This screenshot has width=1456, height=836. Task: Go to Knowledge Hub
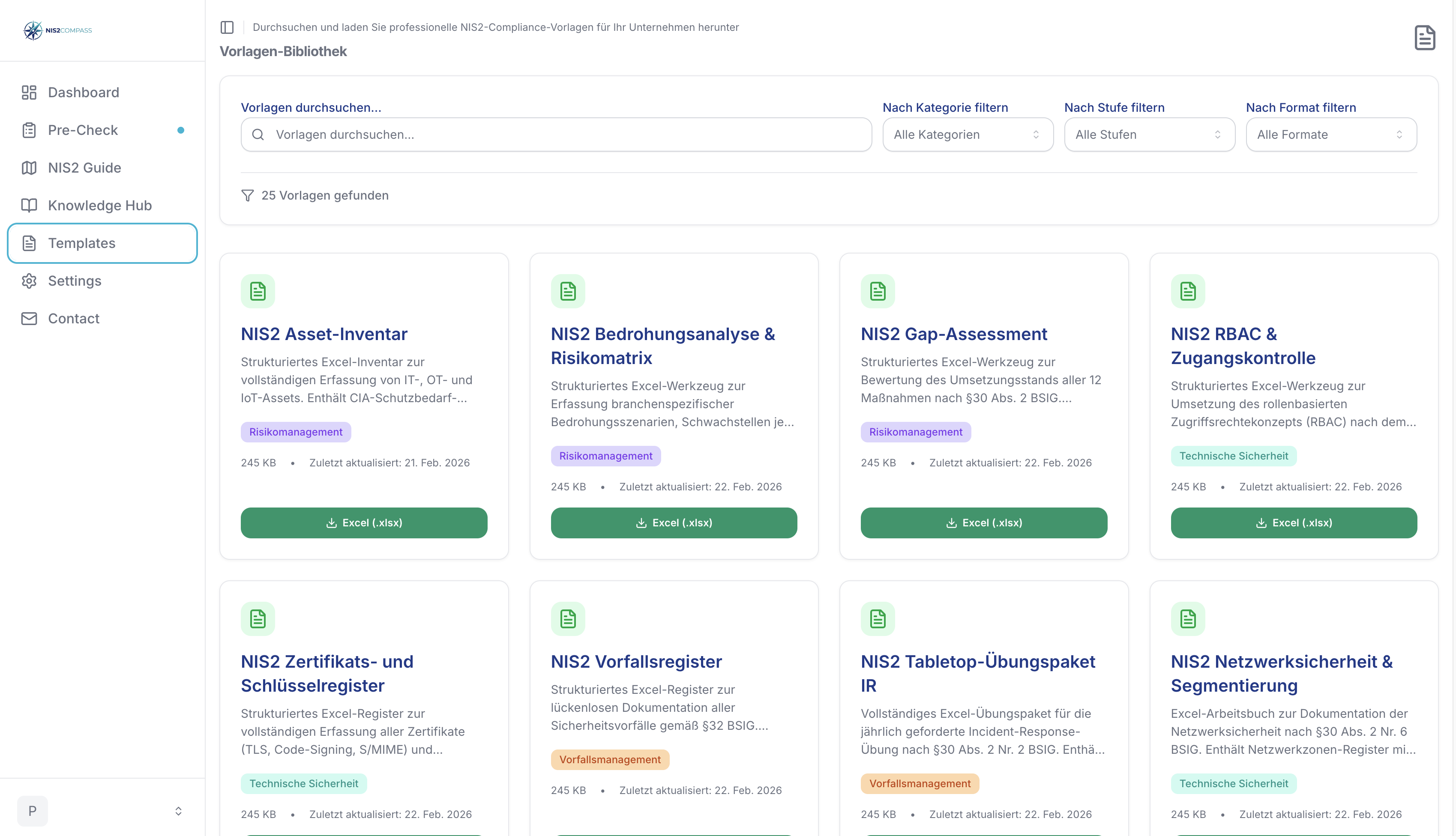[x=99, y=206]
